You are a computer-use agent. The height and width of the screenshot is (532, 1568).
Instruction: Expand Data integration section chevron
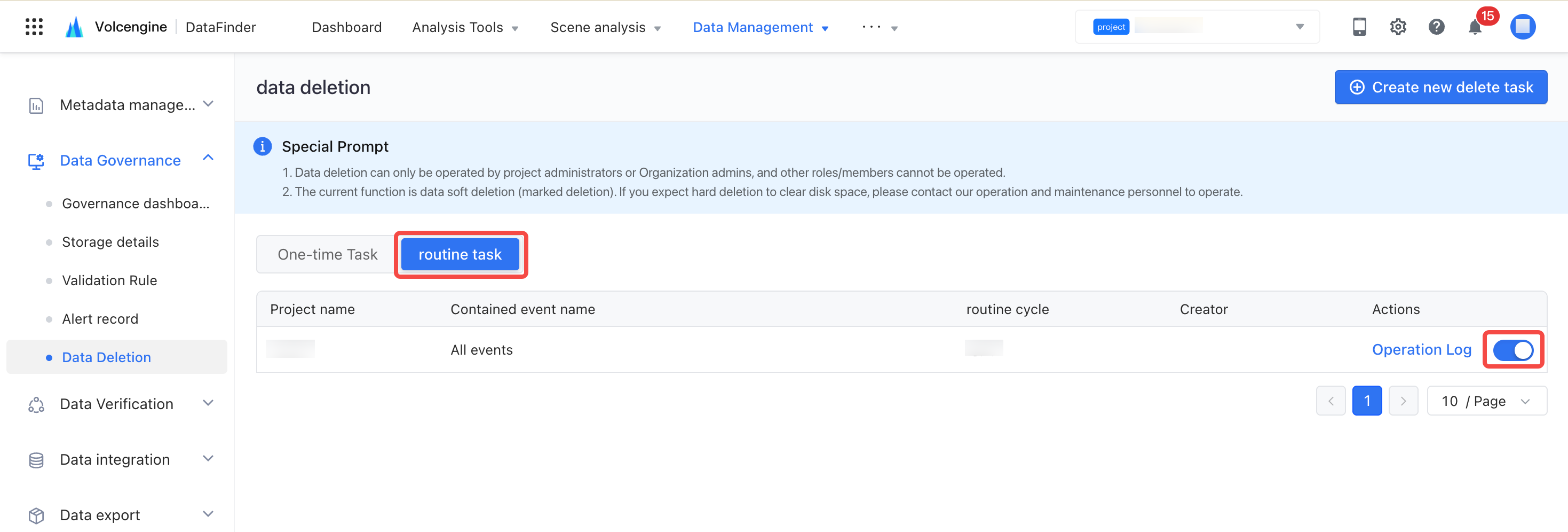[208, 459]
